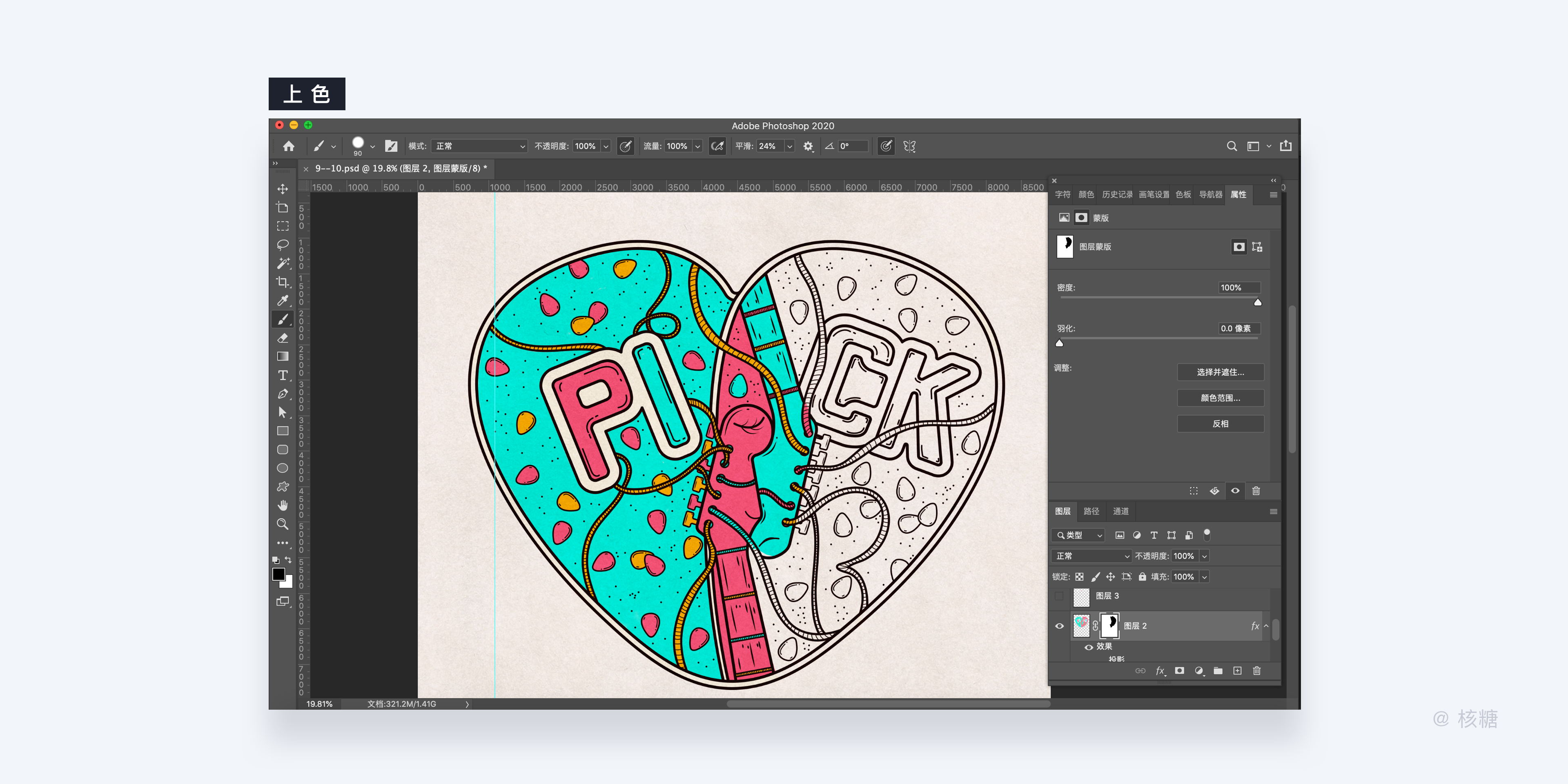Viewport: 1568px width, 784px height.
Task: Toggle 效果 effects visibility eye
Action: pos(1088,647)
